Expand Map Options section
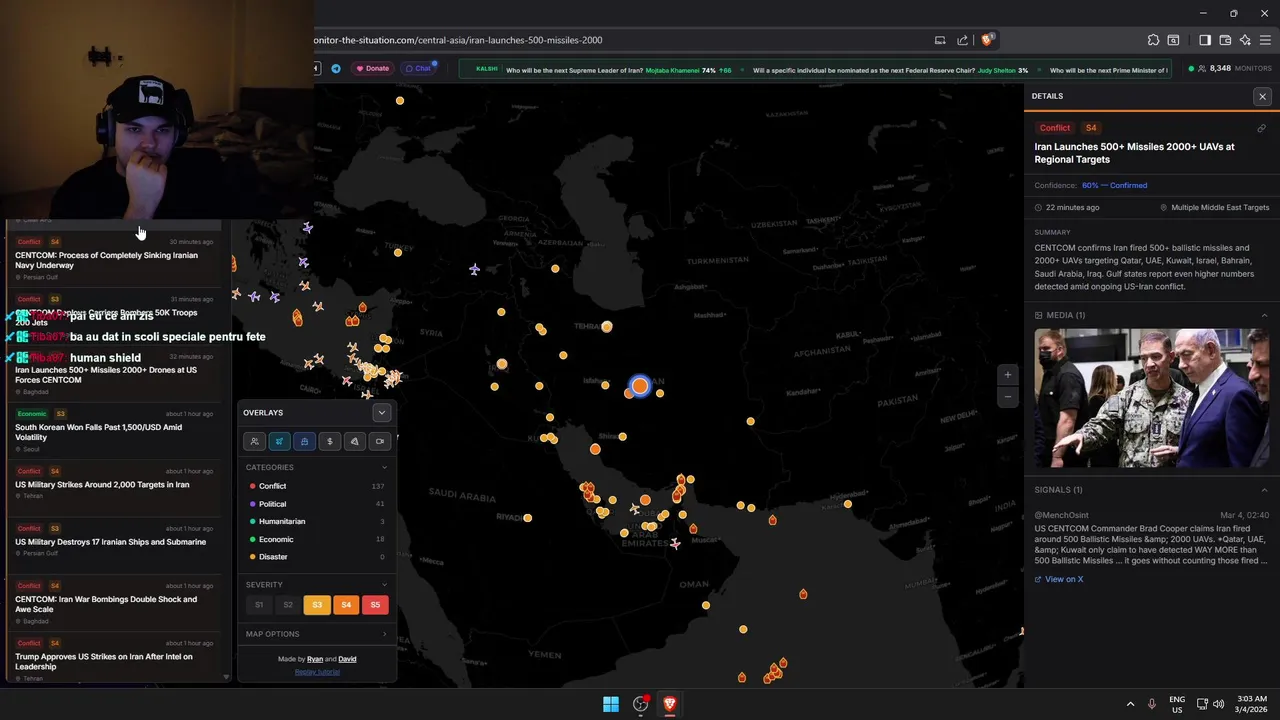Image resolution: width=1280 pixels, height=720 pixels. tap(384, 634)
